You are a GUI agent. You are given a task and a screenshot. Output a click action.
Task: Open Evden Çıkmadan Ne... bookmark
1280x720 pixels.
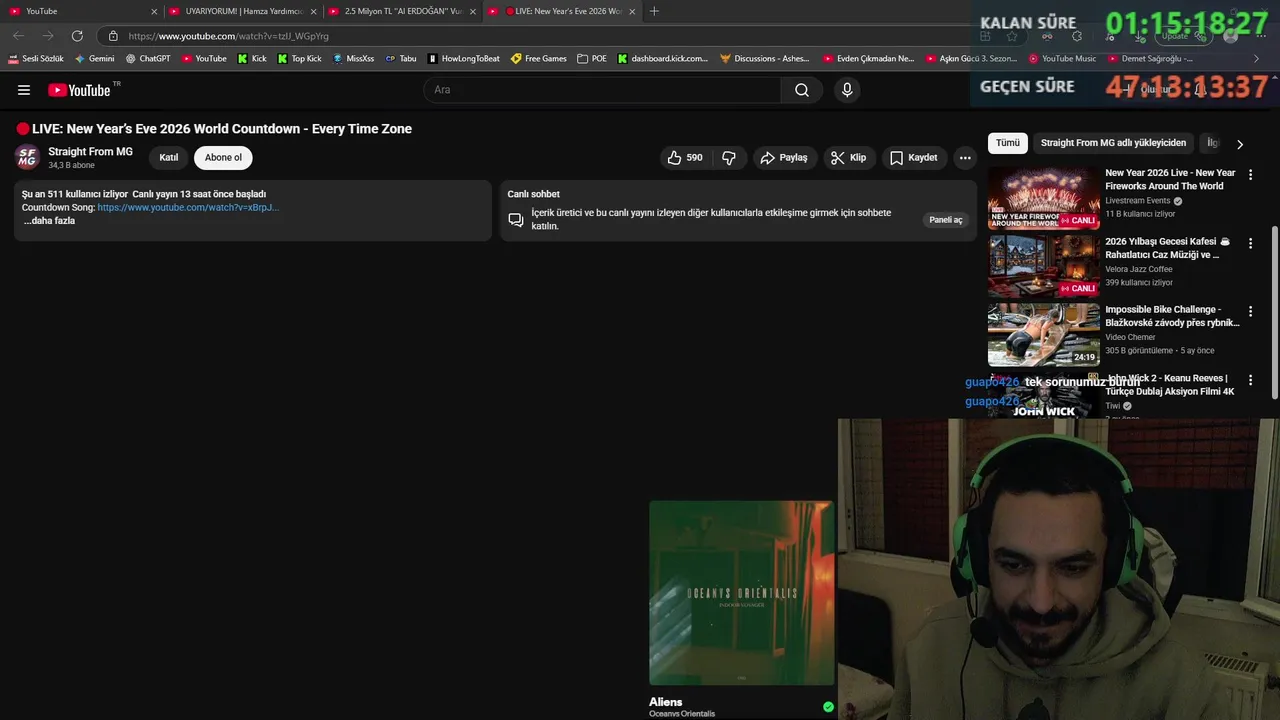(869, 59)
